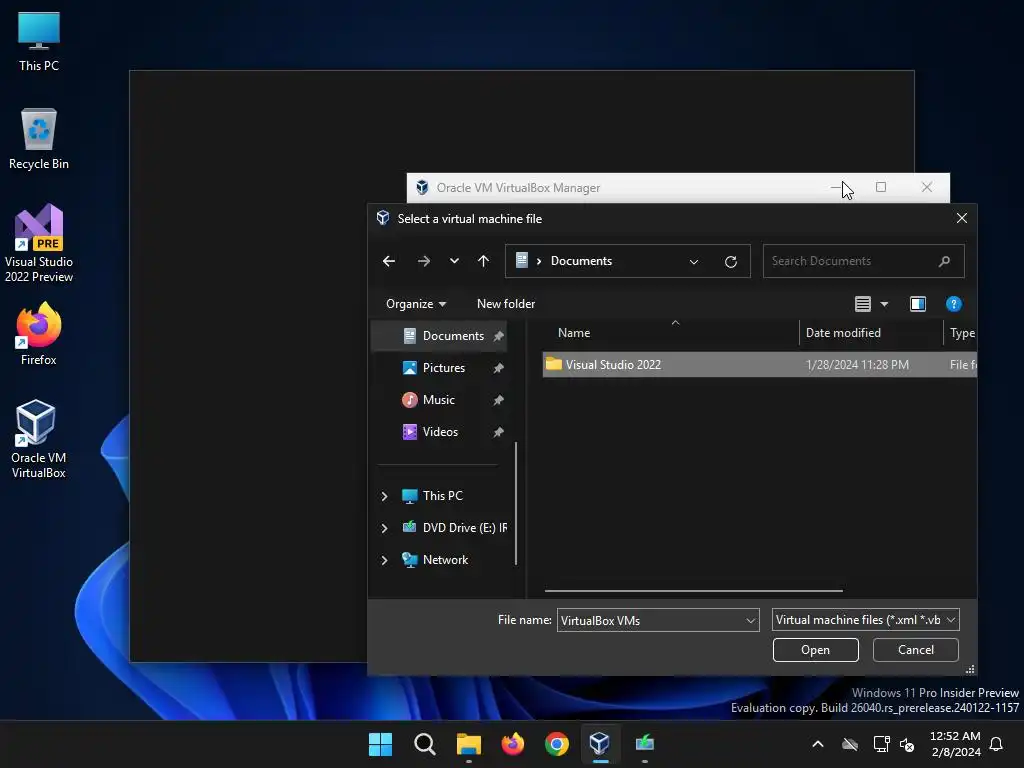This screenshot has height=768, width=1024.
Task: Click the Documents breadcrumb in address bar
Action: coord(581,261)
